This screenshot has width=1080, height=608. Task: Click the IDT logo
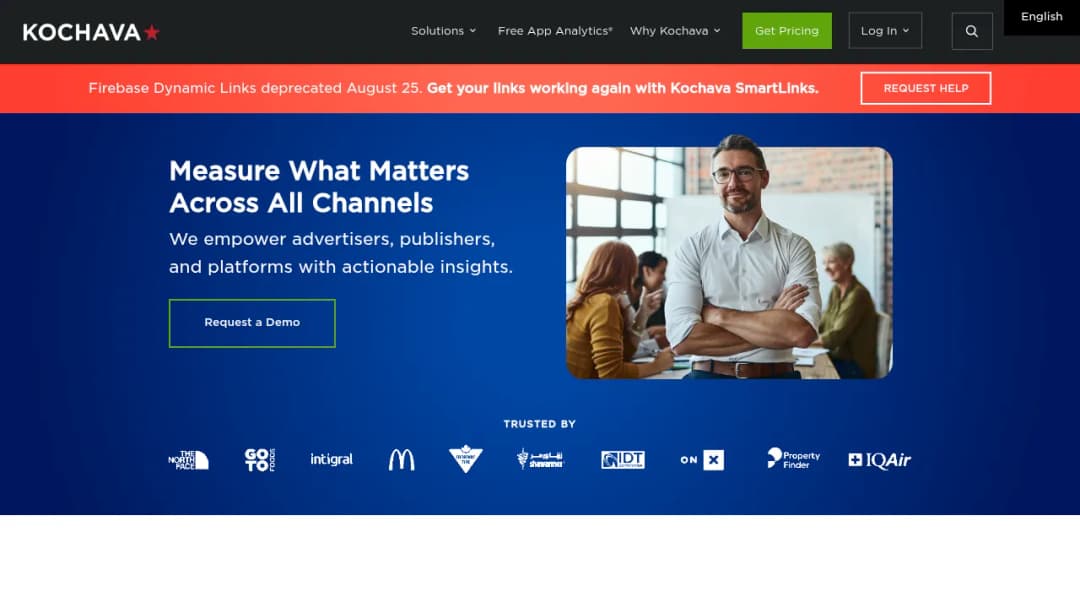(623, 459)
